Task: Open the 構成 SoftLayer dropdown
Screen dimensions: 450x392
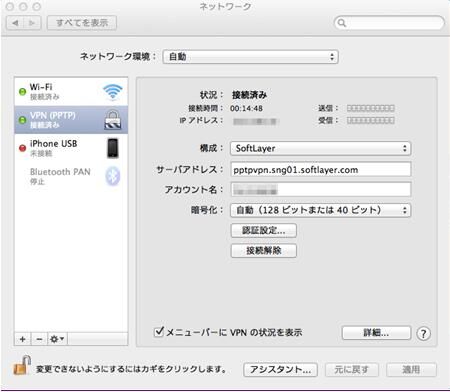Action: [x=320, y=148]
